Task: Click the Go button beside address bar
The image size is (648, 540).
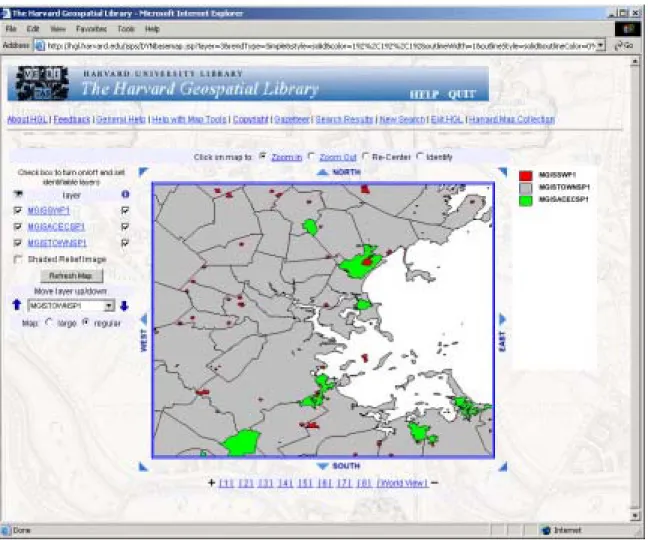Action: 624,45
